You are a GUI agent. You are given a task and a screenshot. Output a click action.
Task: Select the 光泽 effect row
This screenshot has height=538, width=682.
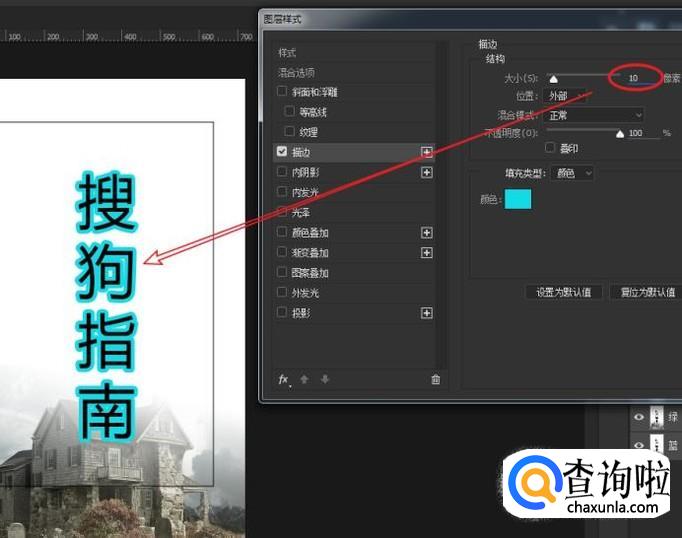pos(354,212)
